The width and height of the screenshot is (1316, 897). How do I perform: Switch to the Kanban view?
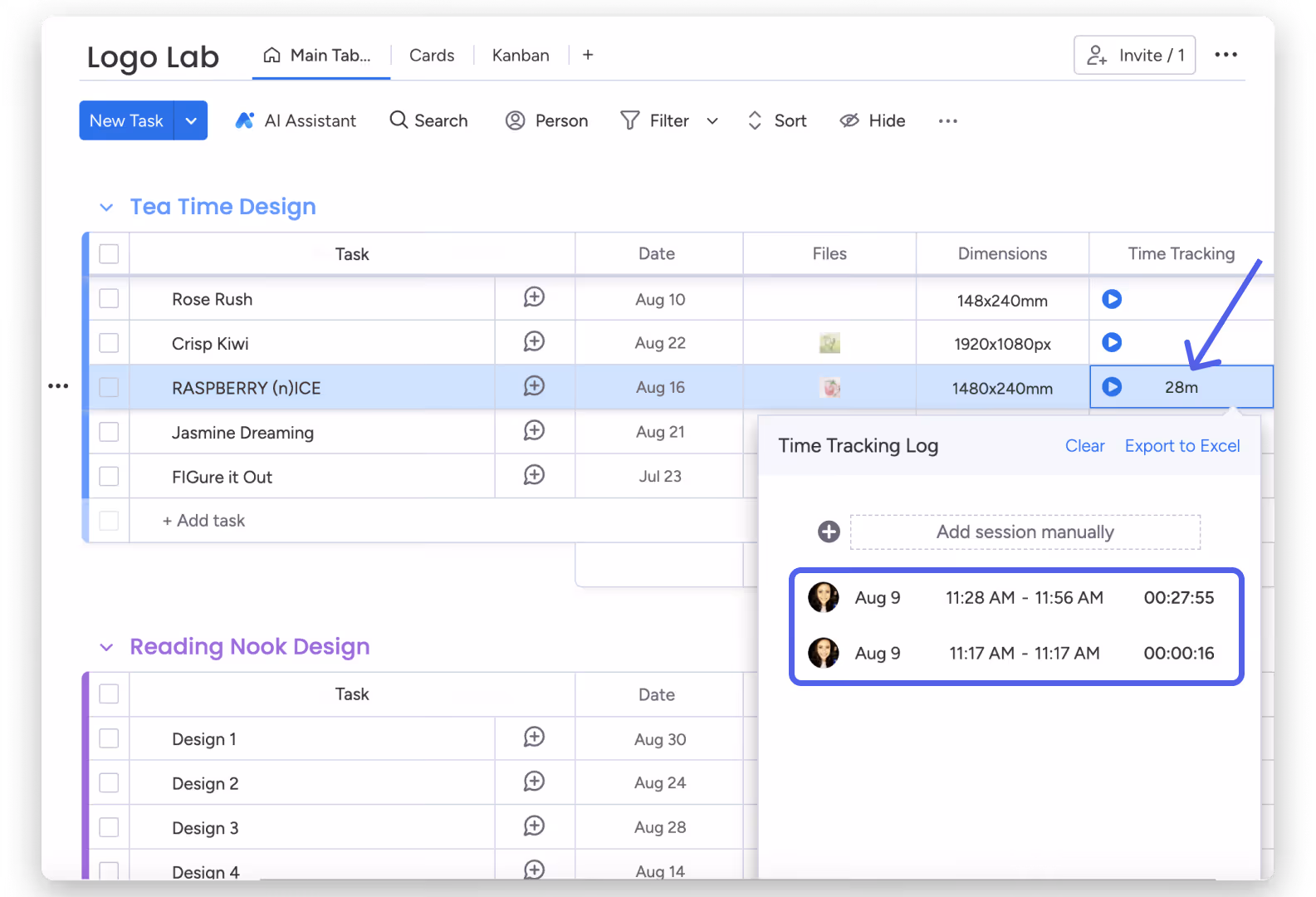coord(521,55)
